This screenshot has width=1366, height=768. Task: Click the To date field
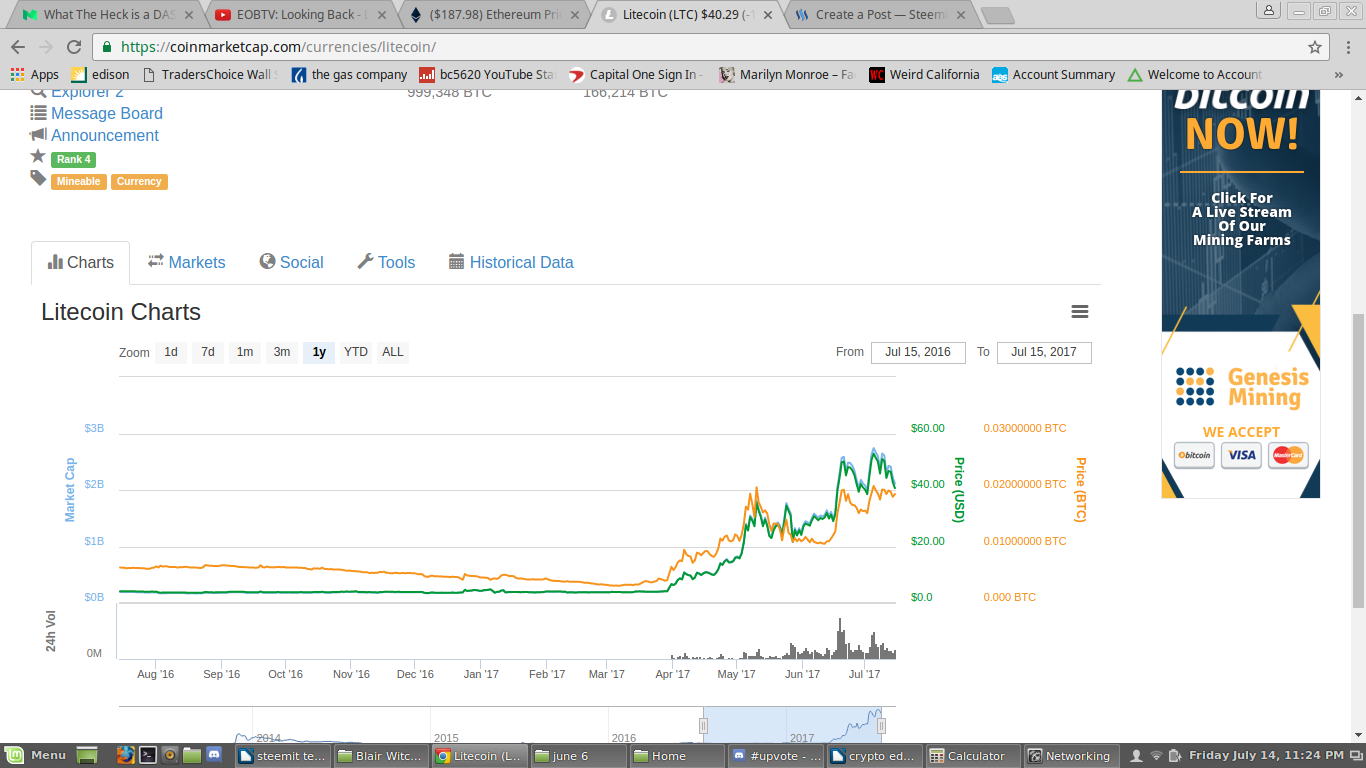(1044, 352)
